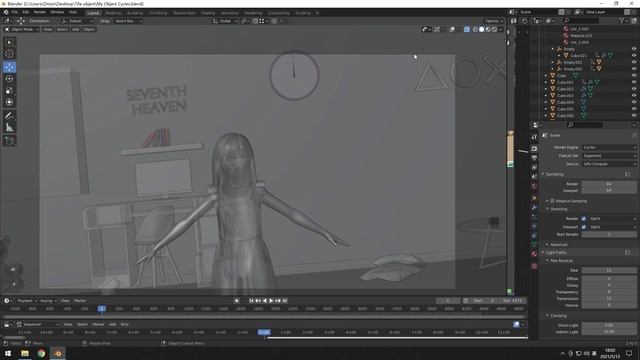The image size is (640, 360).
Task: Open the timeline Playback menu
Action: (x=27, y=301)
